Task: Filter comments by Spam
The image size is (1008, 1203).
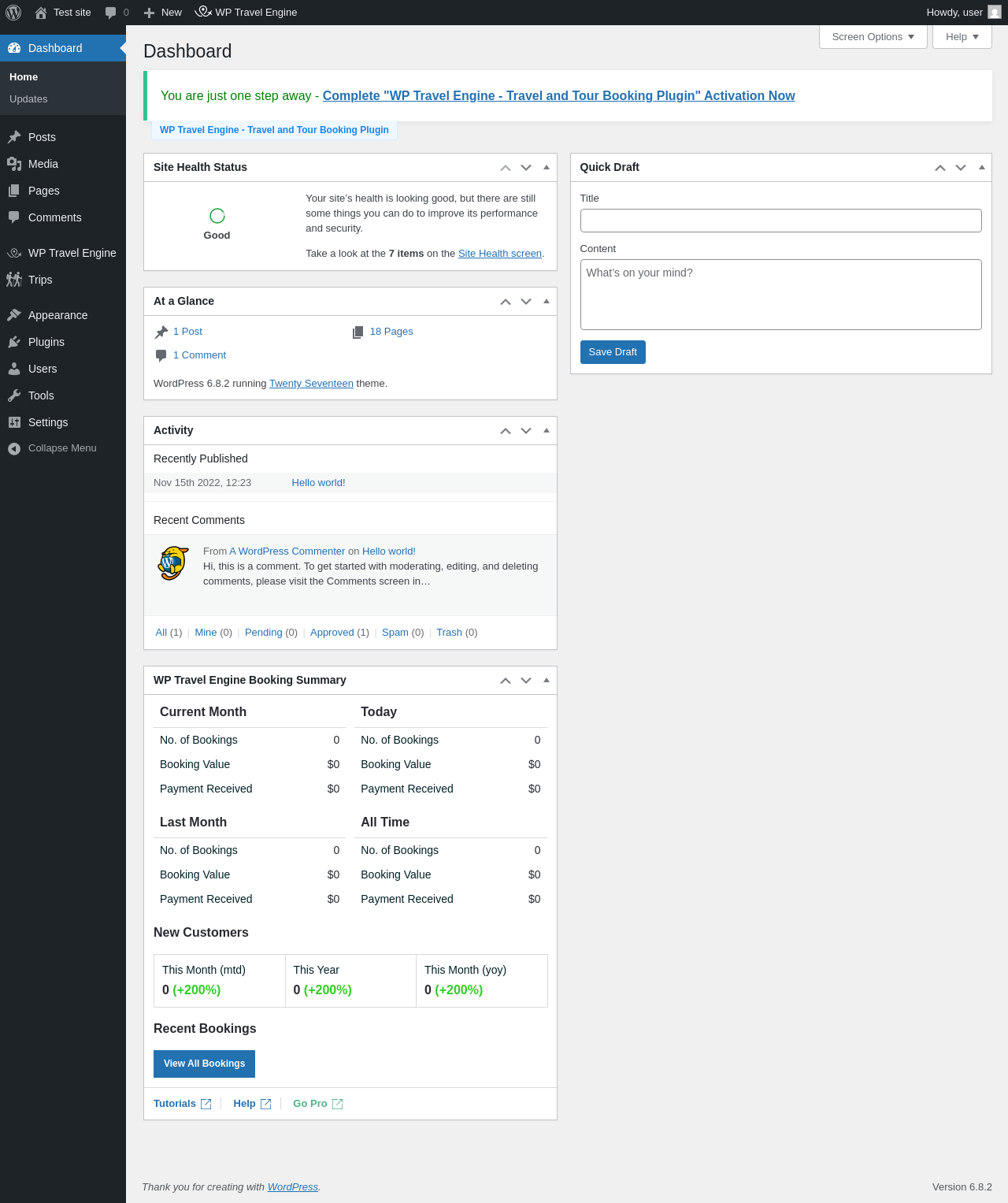Action: coord(395,633)
